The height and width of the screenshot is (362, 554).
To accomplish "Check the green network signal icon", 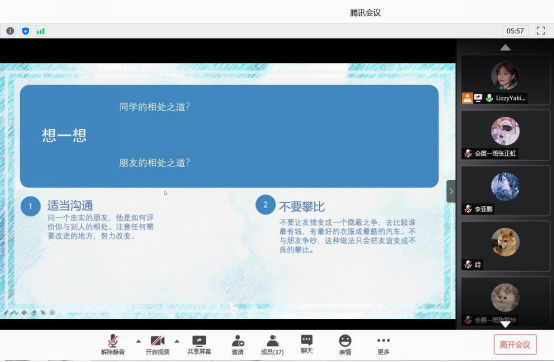I will pyautogui.click(x=41, y=31).
